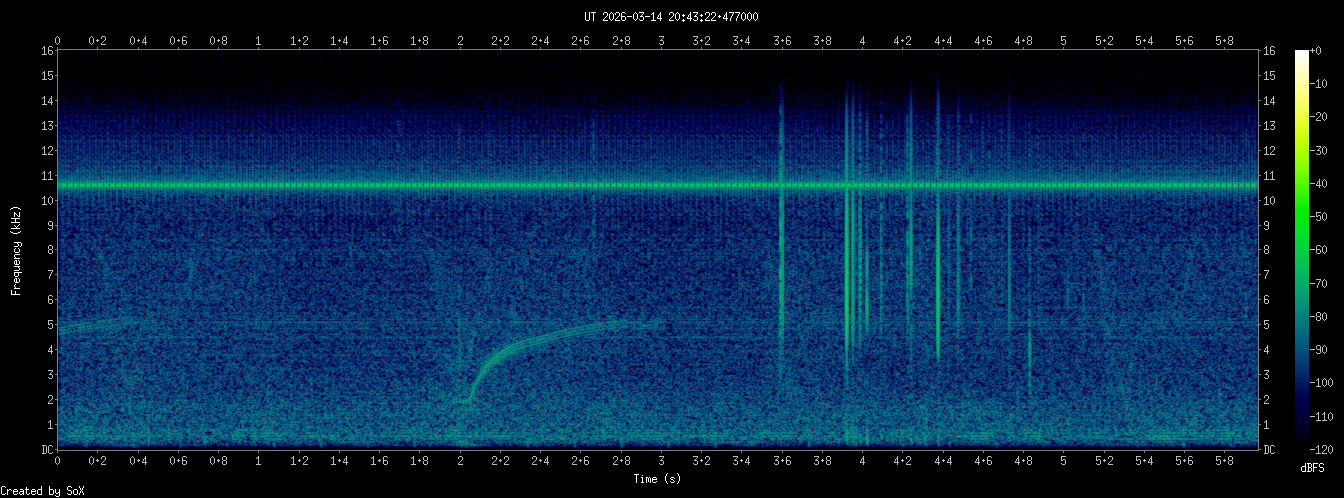Image resolution: width=1344 pixels, height=498 pixels.
Task: Click the 1 second tick on bottom axis
Action: point(259,463)
